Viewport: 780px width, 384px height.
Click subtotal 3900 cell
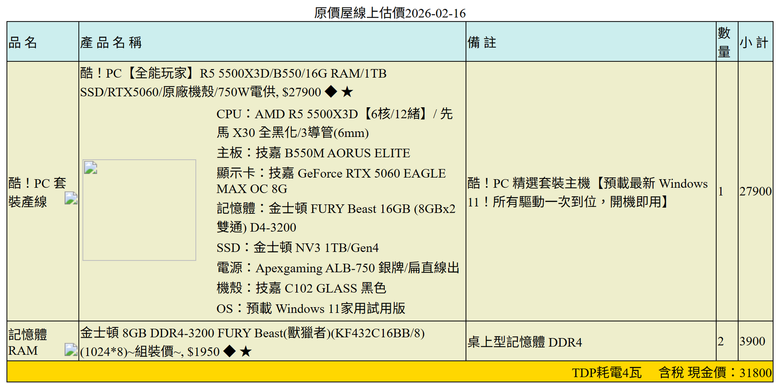click(755, 341)
